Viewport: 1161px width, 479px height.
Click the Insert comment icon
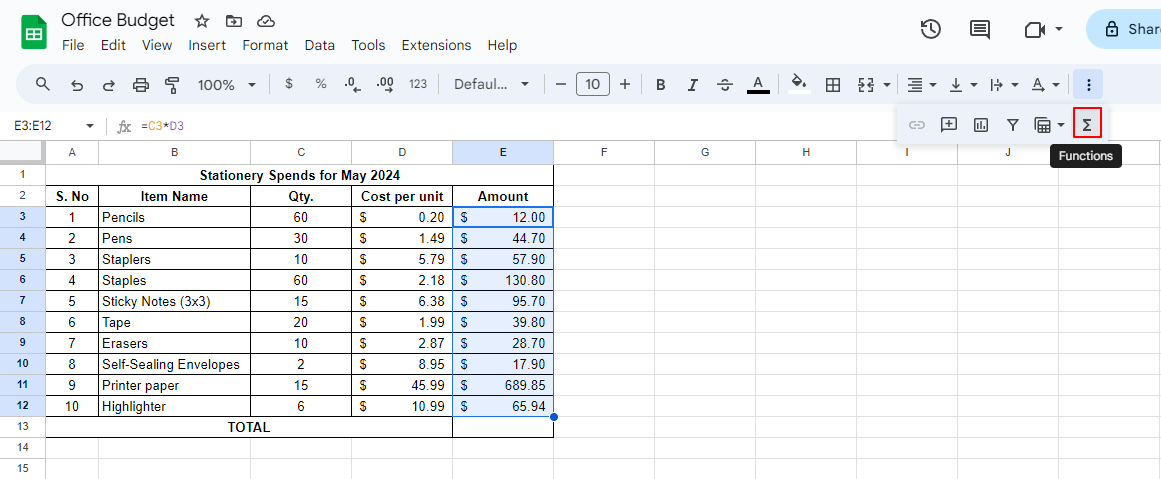pyautogui.click(x=948, y=124)
